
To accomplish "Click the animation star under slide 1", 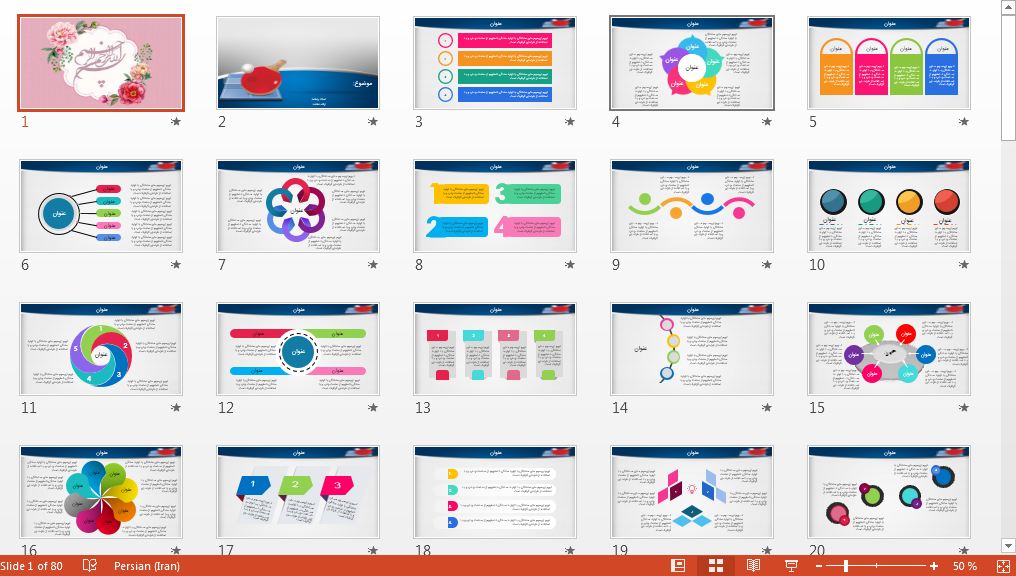I will 176,122.
